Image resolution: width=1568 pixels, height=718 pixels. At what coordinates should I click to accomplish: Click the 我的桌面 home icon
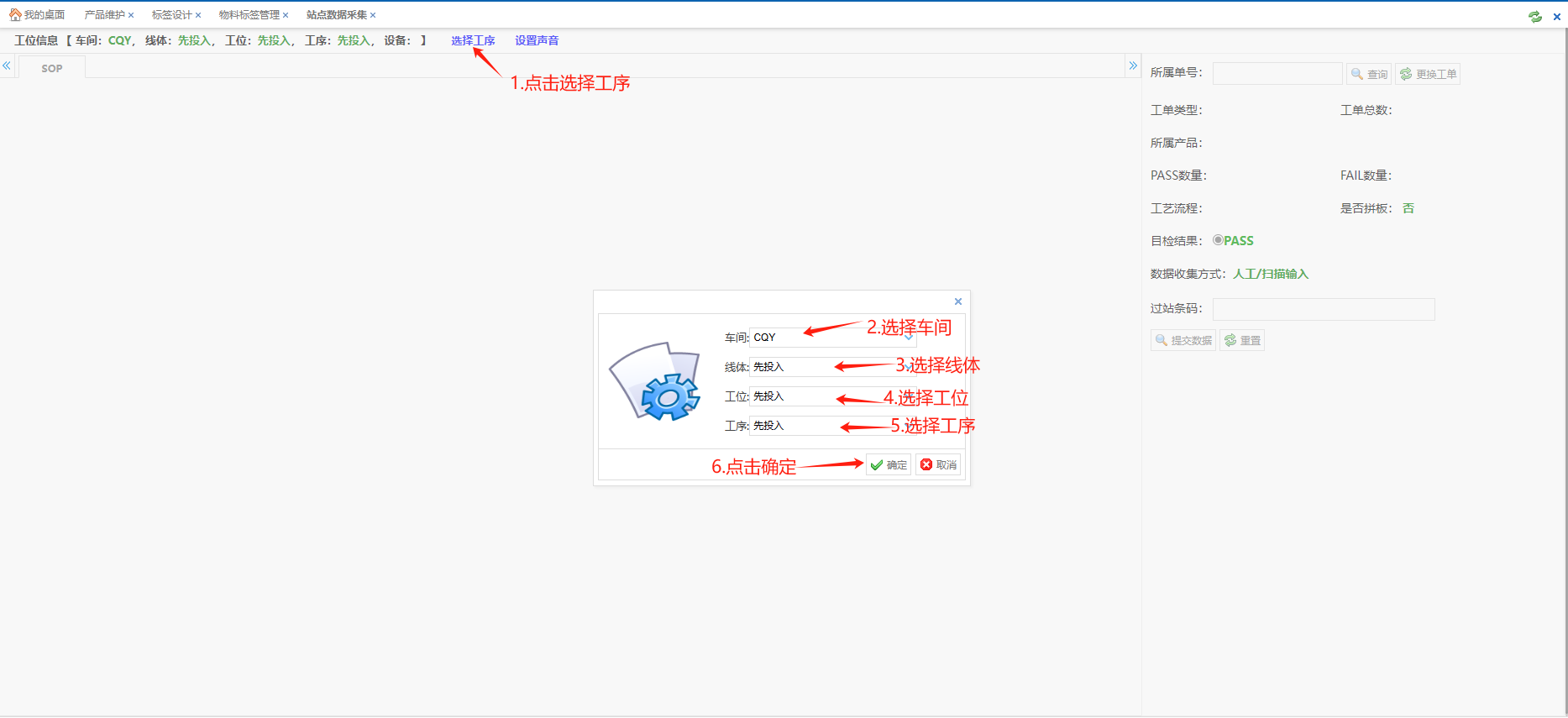pos(15,14)
